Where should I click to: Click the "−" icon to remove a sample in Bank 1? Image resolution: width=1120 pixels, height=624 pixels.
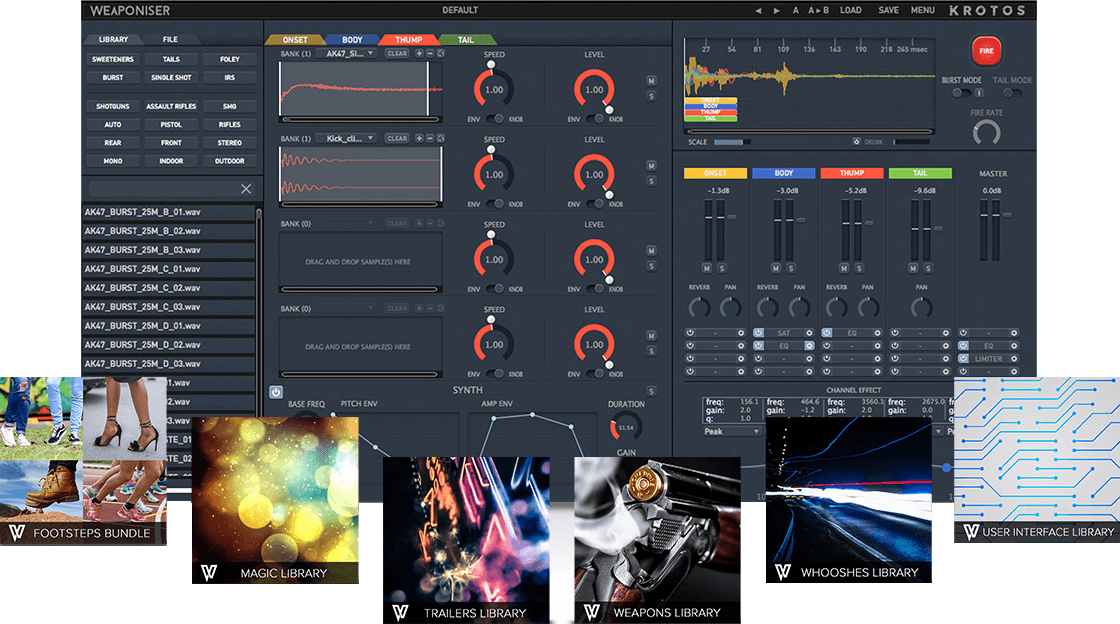click(x=429, y=52)
